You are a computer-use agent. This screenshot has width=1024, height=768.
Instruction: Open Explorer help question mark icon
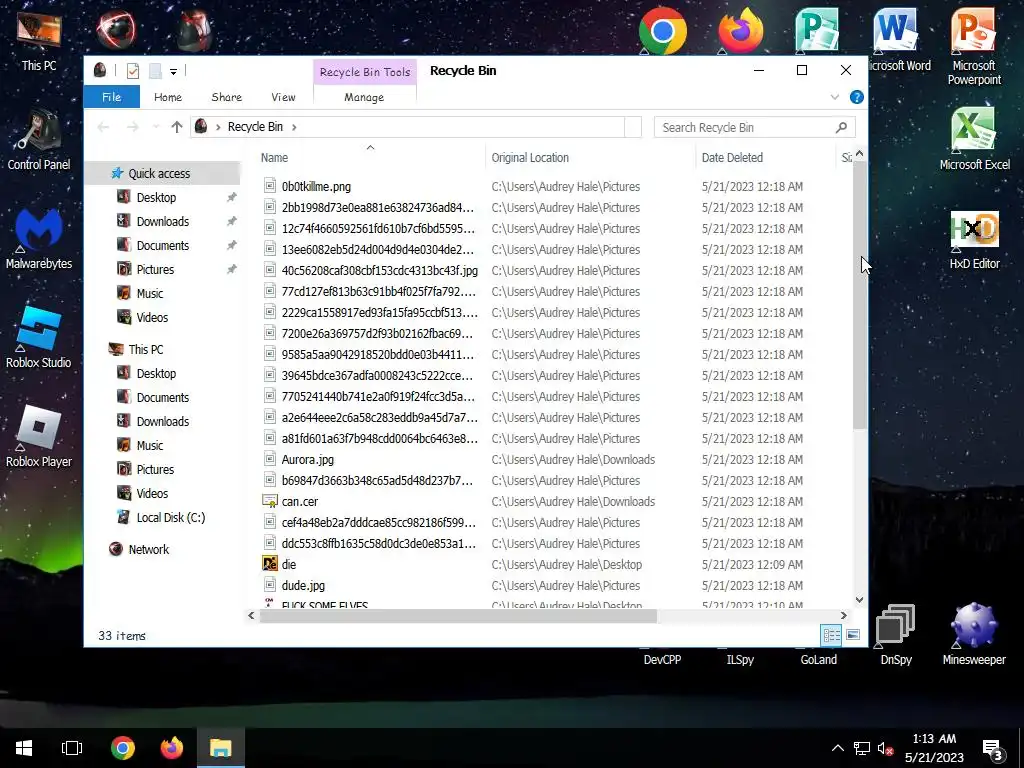pos(856,97)
